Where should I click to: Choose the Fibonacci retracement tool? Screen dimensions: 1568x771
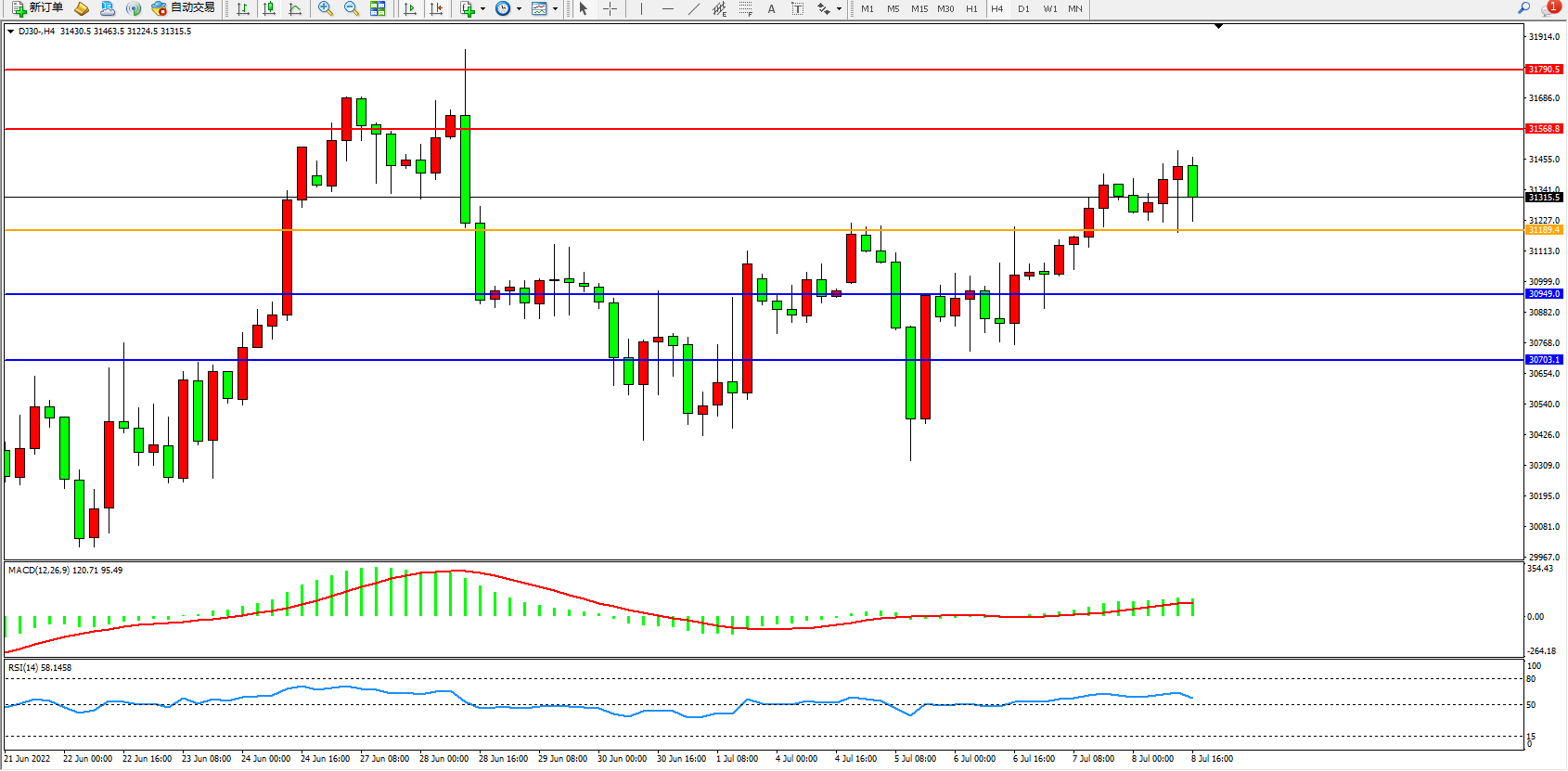coord(745,8)
